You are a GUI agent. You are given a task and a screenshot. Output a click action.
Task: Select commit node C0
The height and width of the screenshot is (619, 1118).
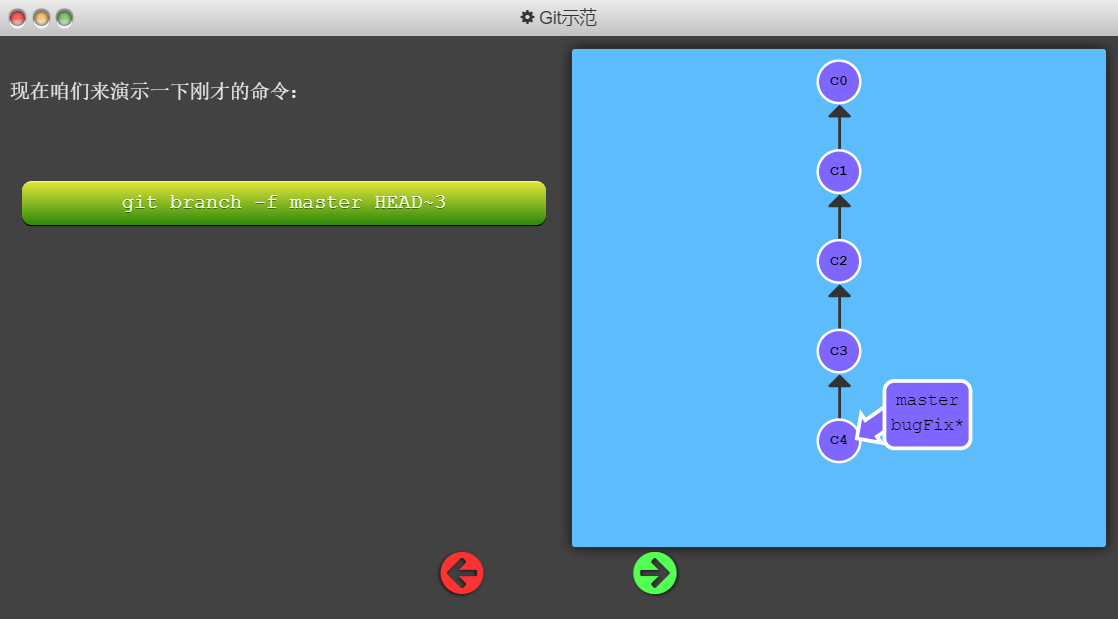[838, 81]
